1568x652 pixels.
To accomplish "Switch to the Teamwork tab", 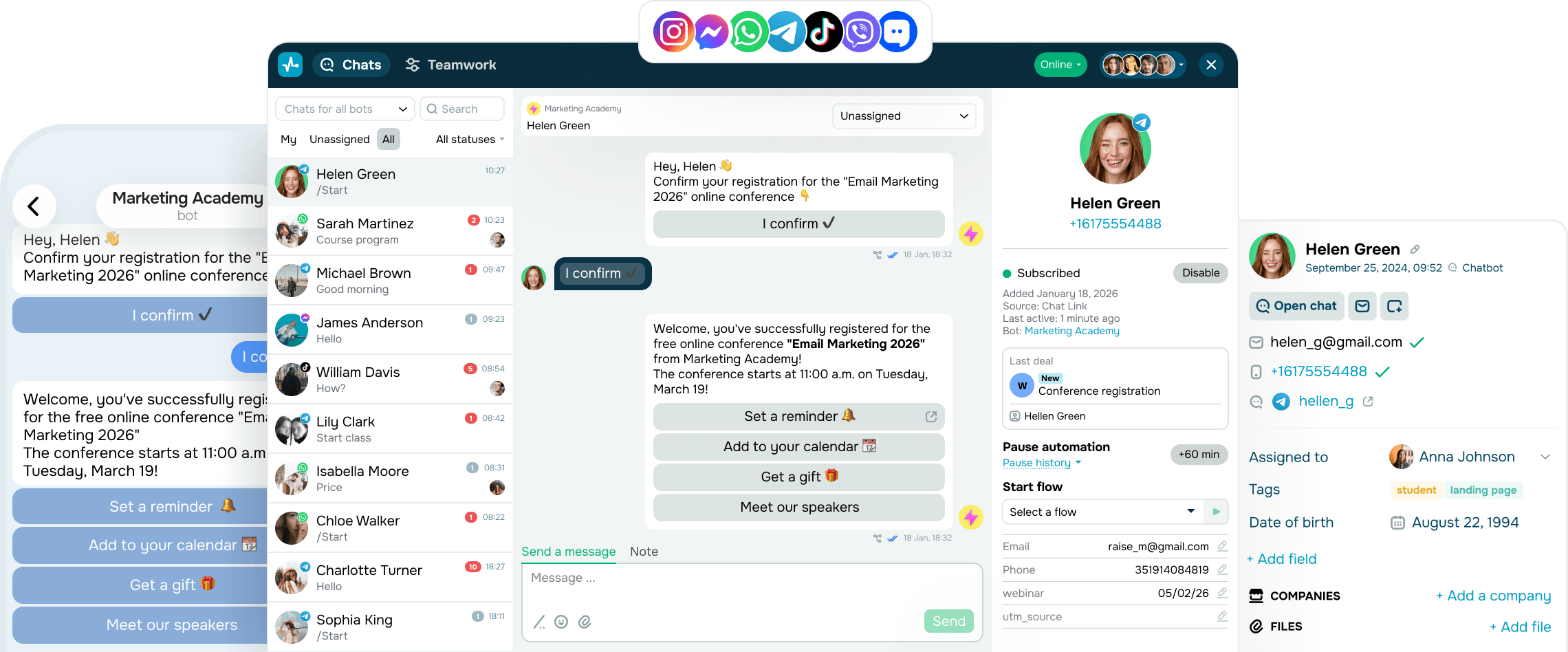I will [x=450, y=64].
